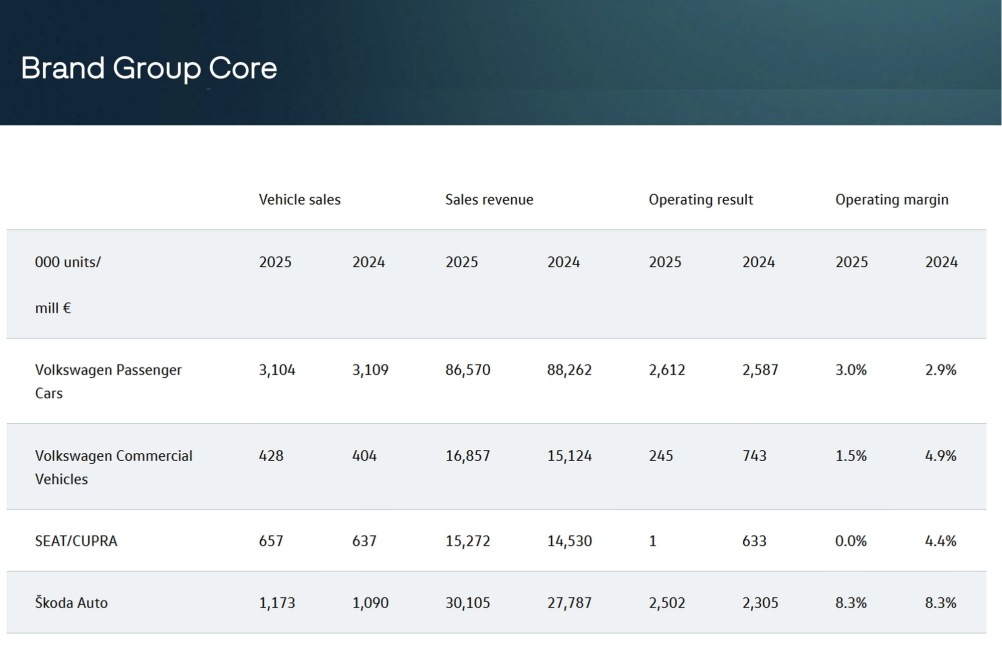Viewport: 1002px width, 668px height.
Task: Select the 4.9% Commercial Vehicles 2024 margin
Action: coord(941,456)
